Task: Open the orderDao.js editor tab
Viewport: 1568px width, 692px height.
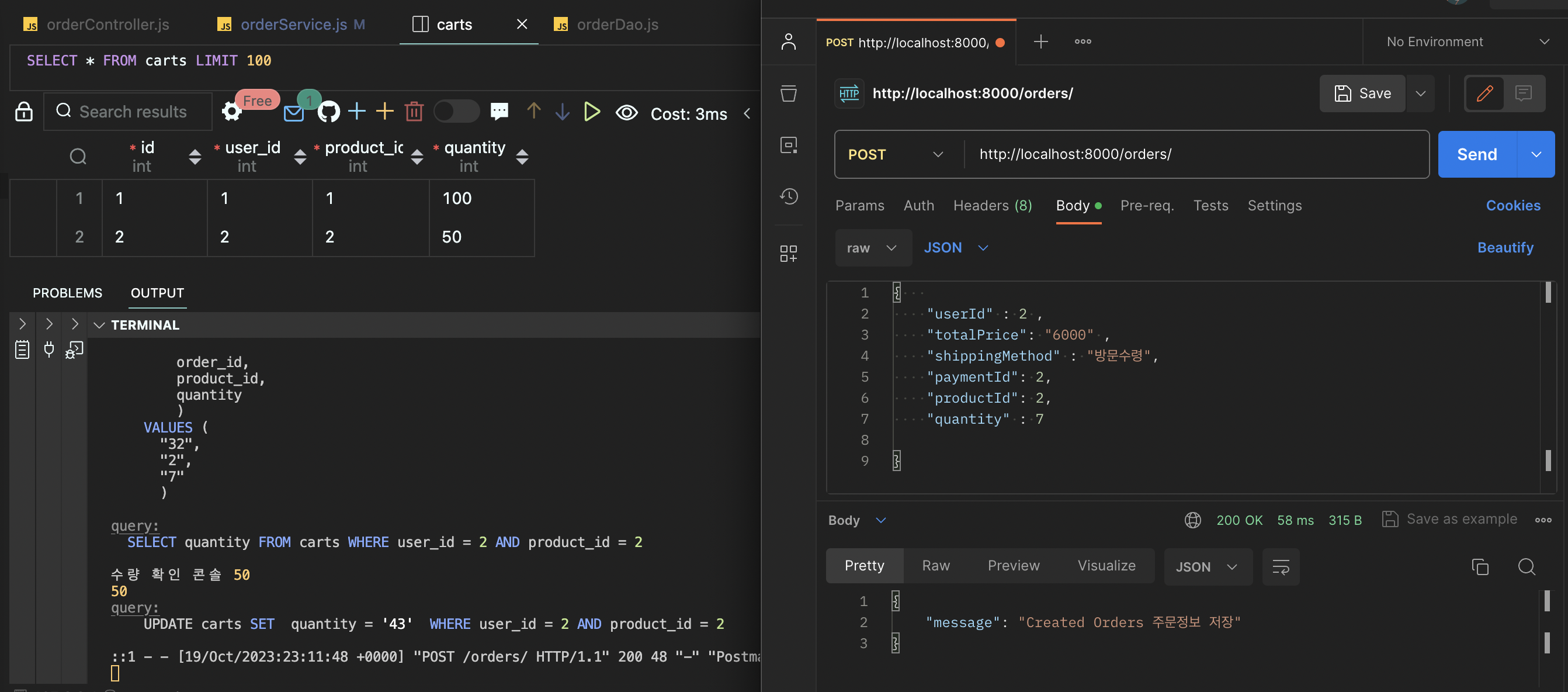Action: tap(616, 25)
